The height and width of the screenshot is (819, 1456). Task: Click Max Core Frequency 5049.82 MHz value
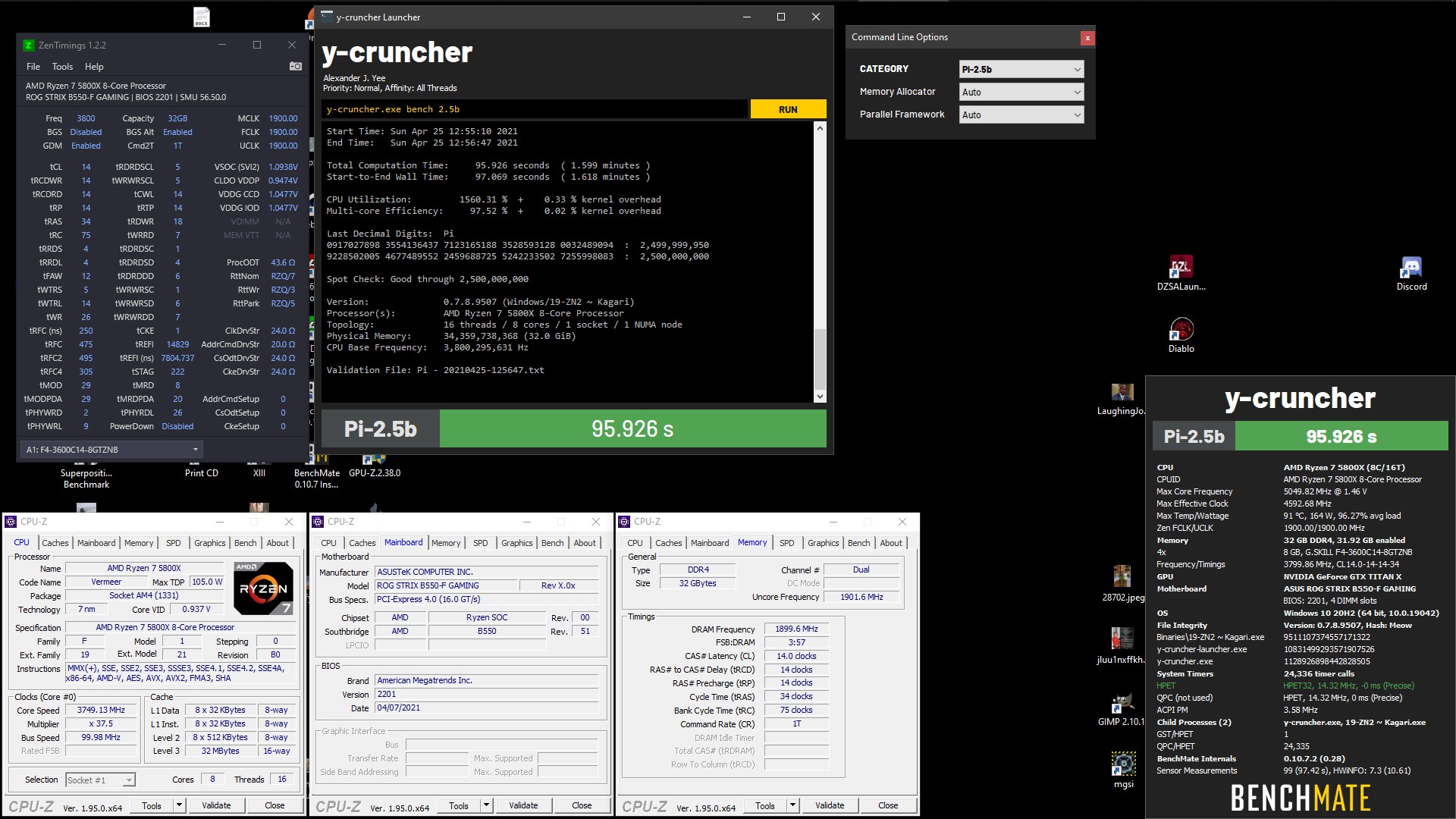point(1325,491)
